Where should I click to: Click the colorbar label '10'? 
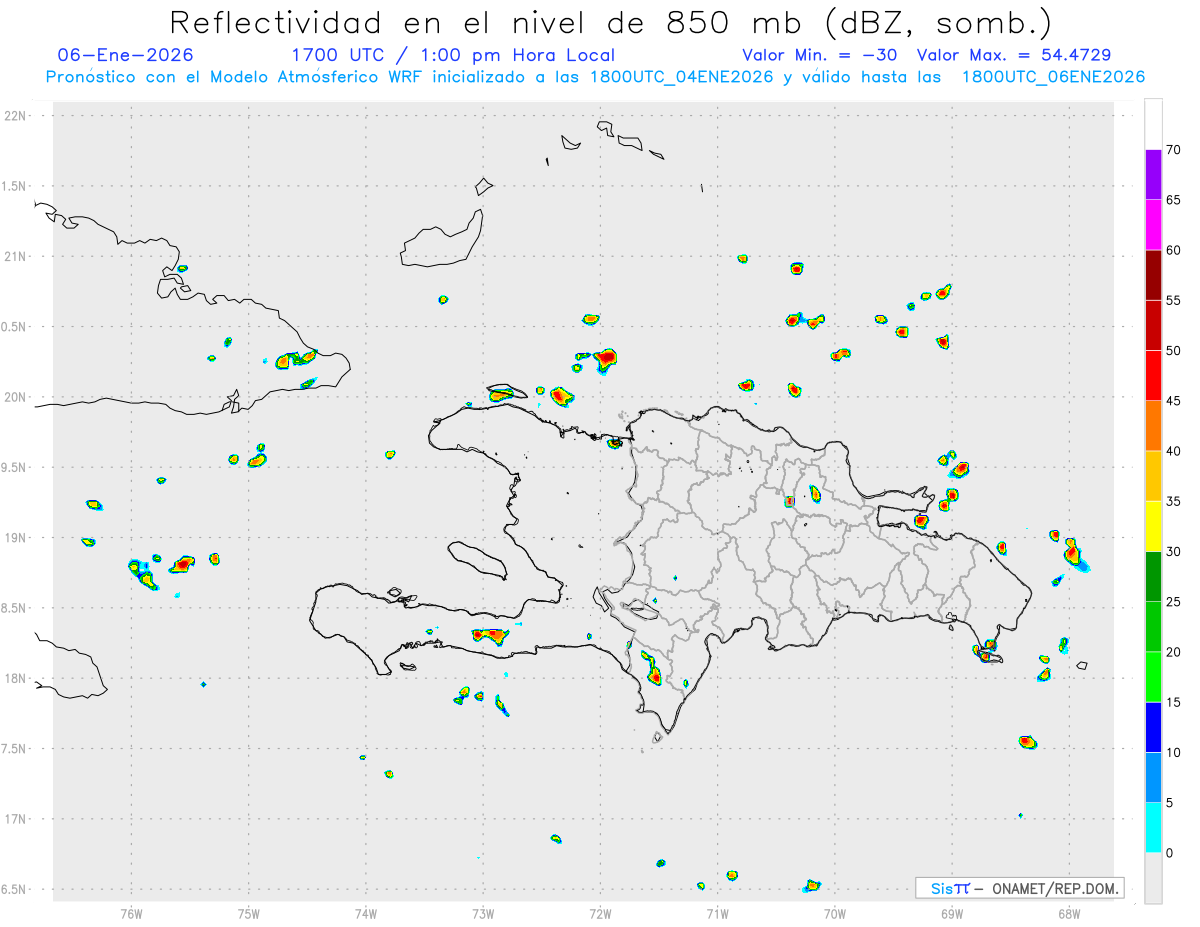click(x=1173, y=753)
